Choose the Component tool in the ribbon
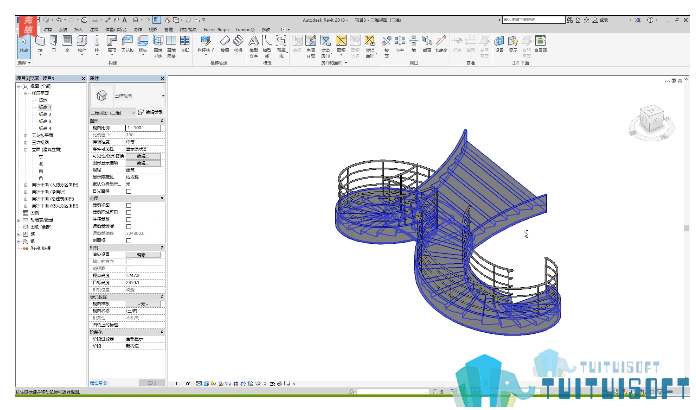The height and width of the screenshot is (410, 696). (82, 44)
